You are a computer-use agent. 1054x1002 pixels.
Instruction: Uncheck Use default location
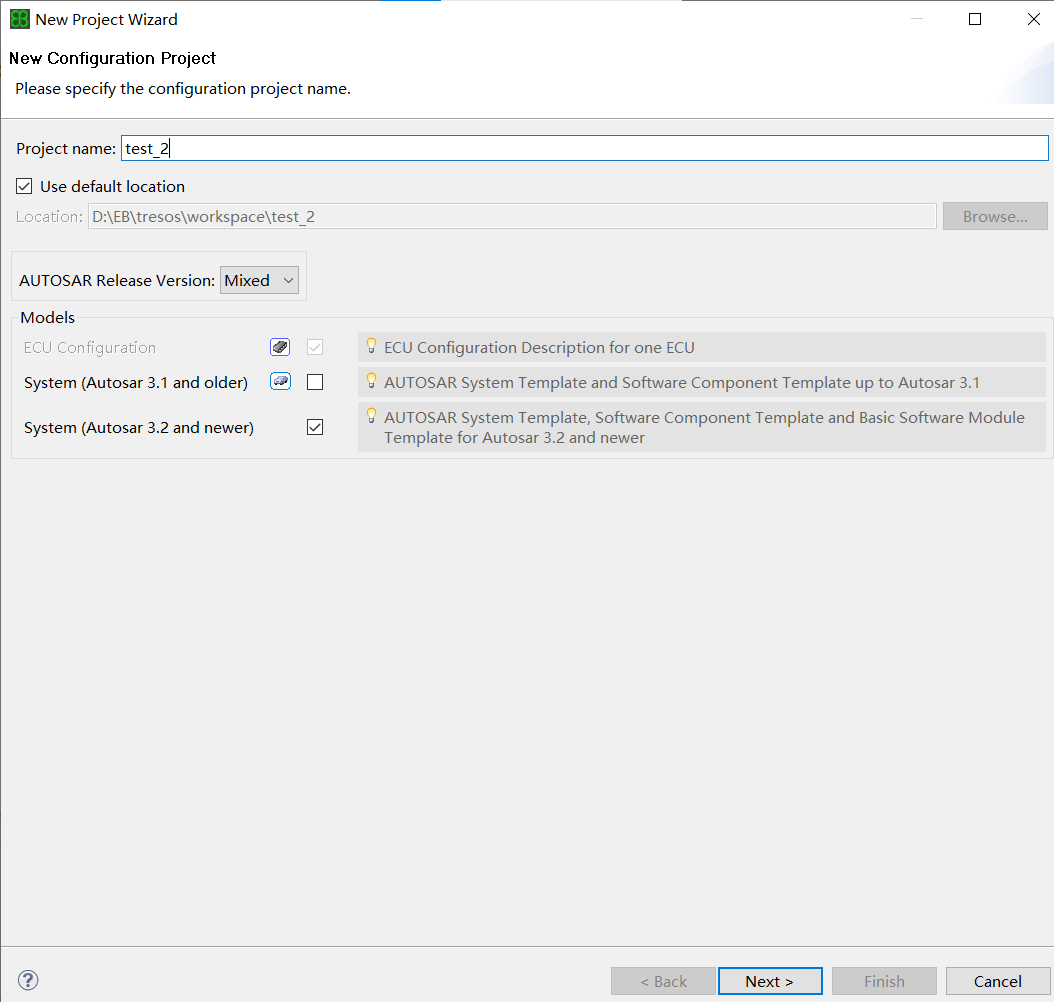pyautogui.click(x=25, y=186)
